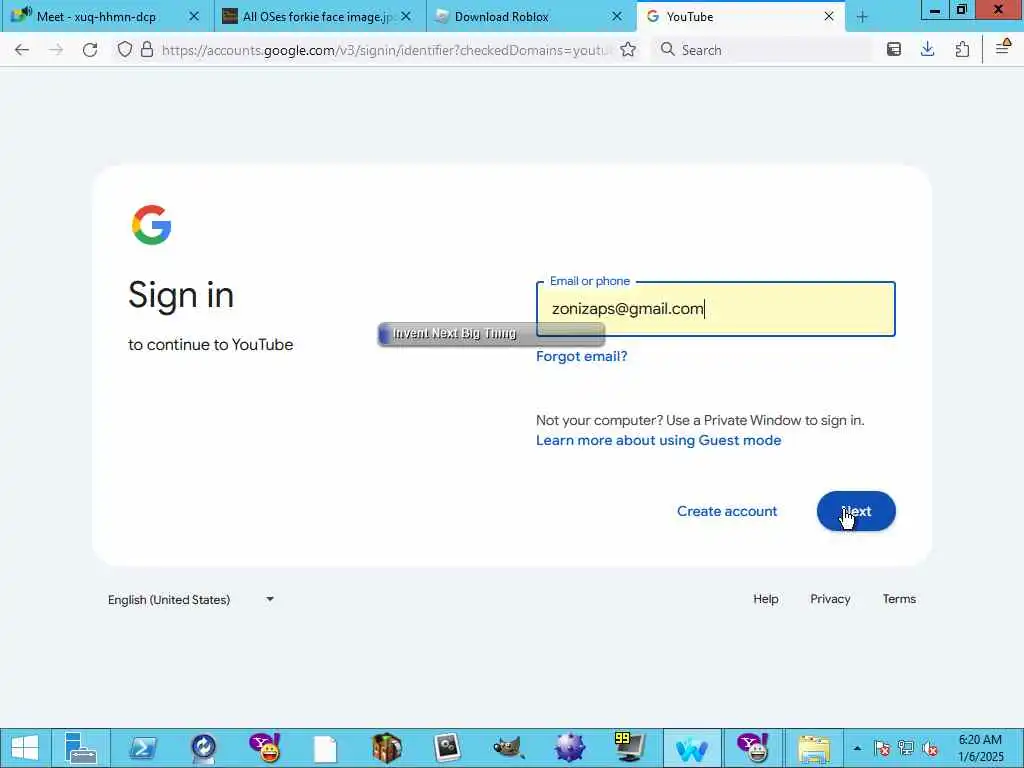The height and width of the screenshot is (768, 1024).
Task: Launch PowerShell from the taskbar
Action: point(142,748)
